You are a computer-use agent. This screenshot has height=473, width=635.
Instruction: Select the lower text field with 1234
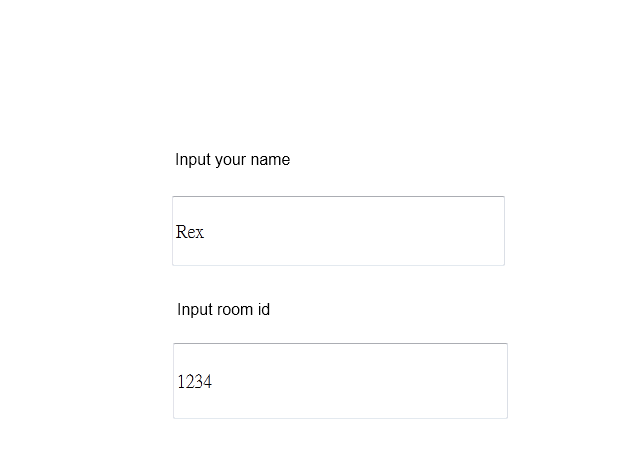(x=340, y=381)
